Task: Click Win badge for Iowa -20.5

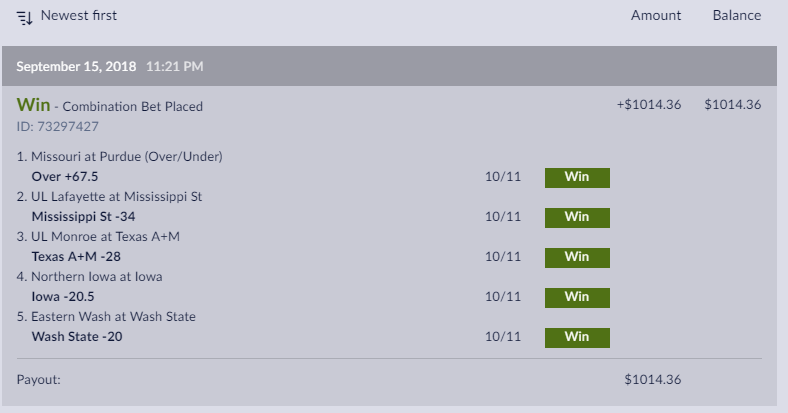Action: point(577,297)
